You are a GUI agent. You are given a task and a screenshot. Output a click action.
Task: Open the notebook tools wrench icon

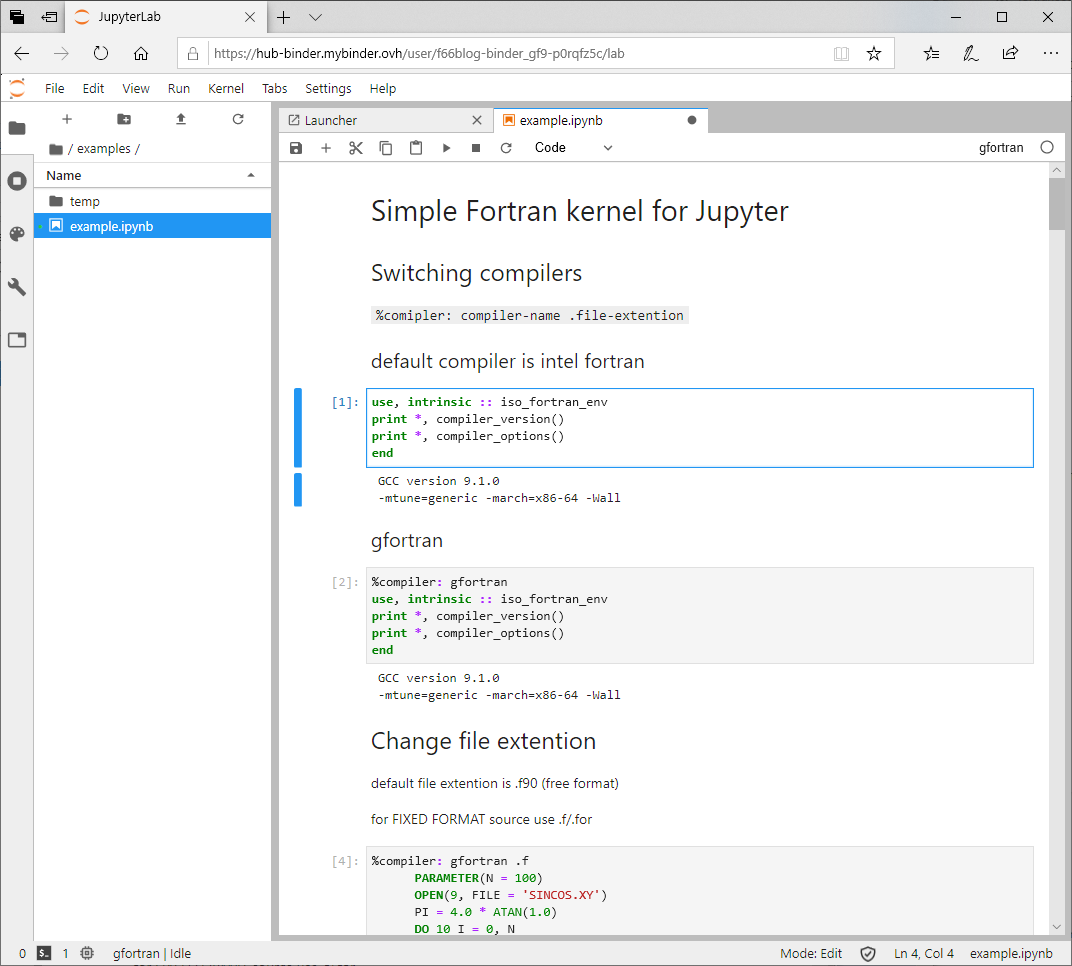(x=17, y=287)
